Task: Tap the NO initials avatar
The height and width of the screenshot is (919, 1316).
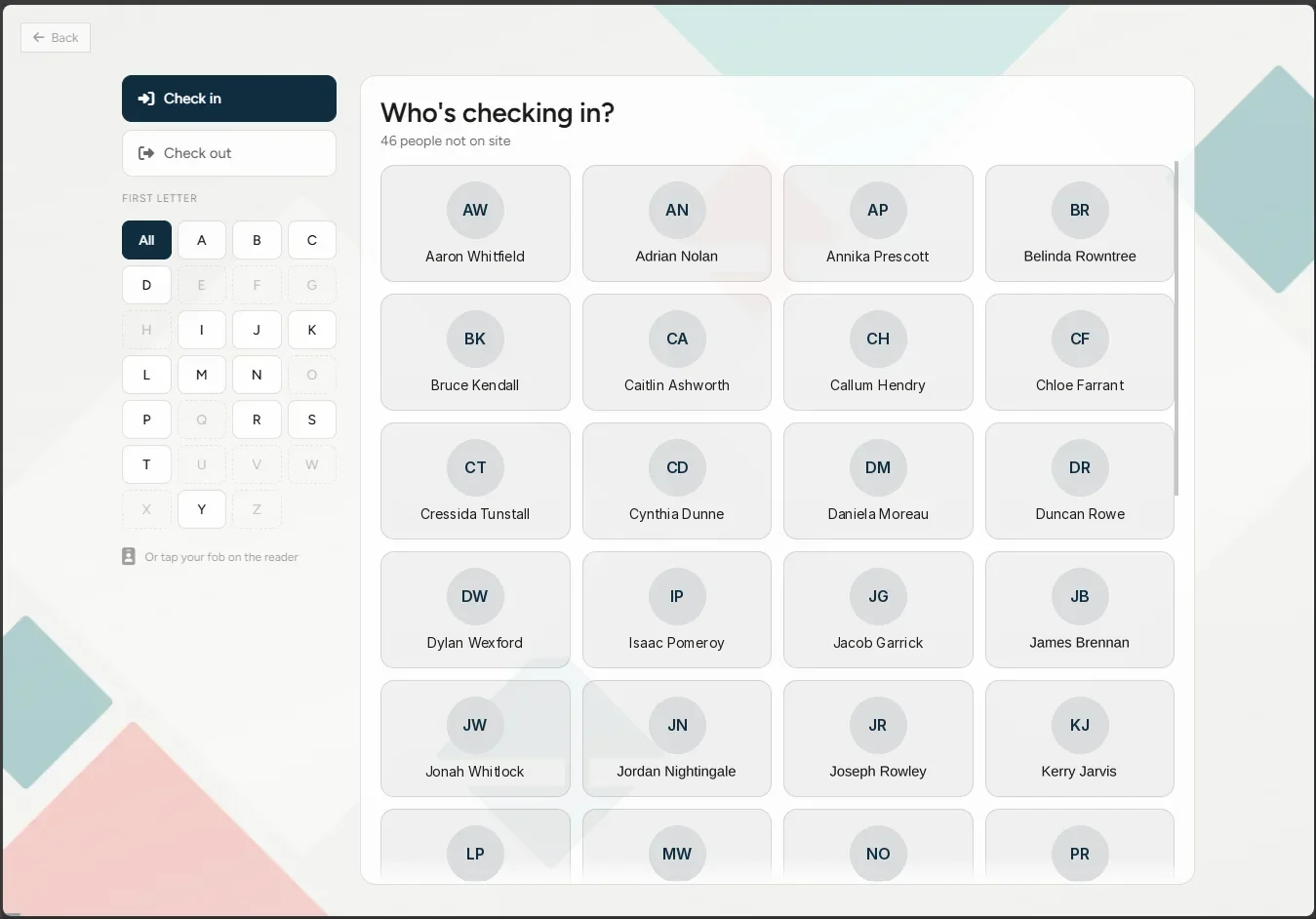Action: 878,854
